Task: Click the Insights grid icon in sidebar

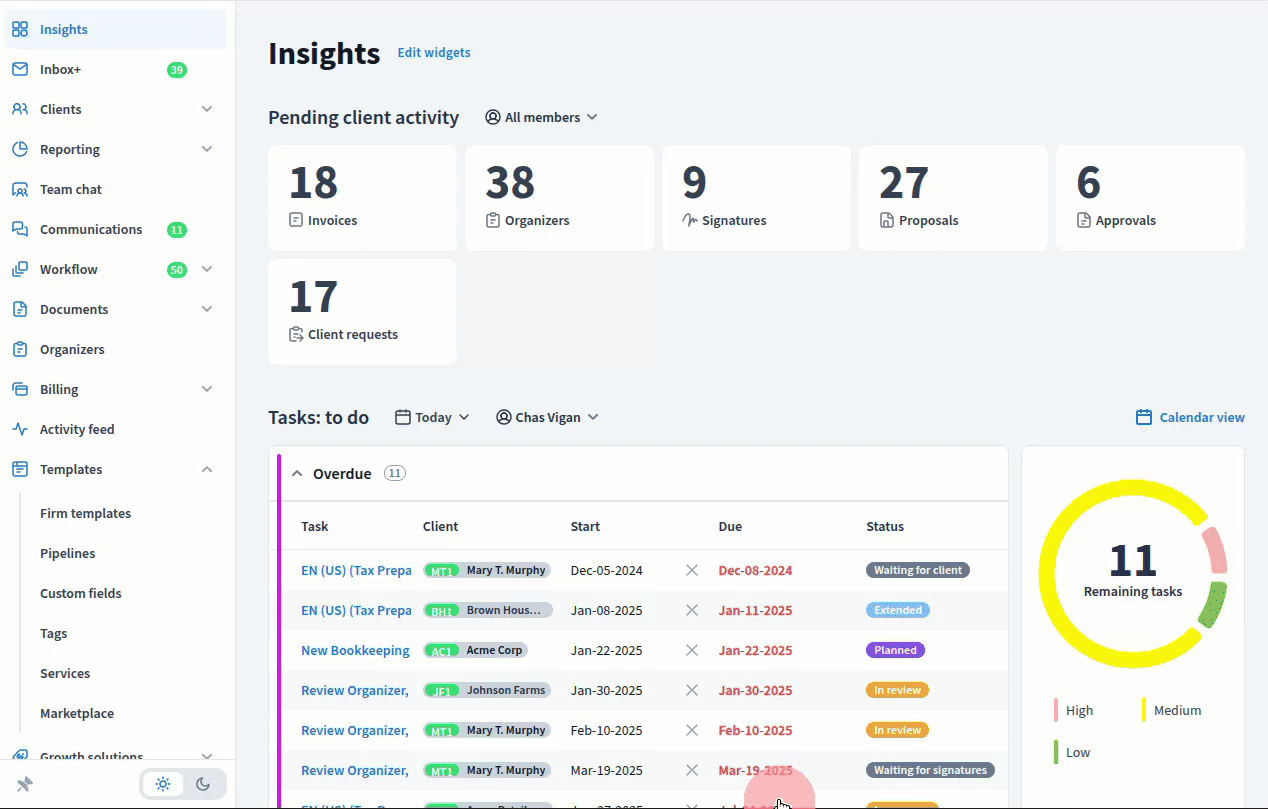Action: (20, 29)
